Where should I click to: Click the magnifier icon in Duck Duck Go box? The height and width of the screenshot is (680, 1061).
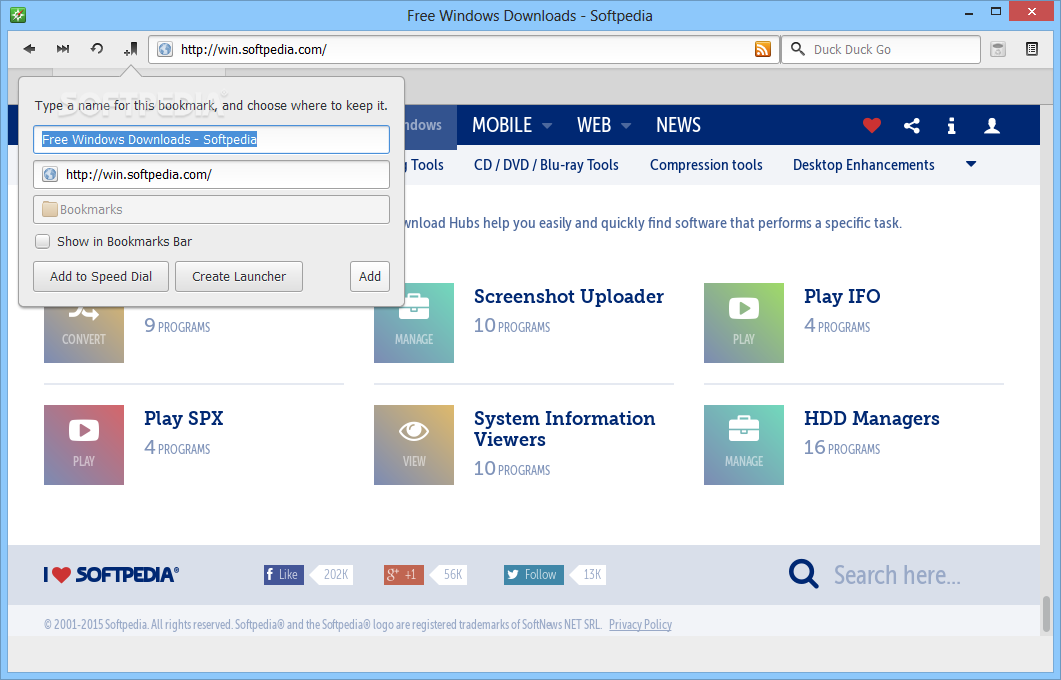pyautogui.click(x=798, y=49)
